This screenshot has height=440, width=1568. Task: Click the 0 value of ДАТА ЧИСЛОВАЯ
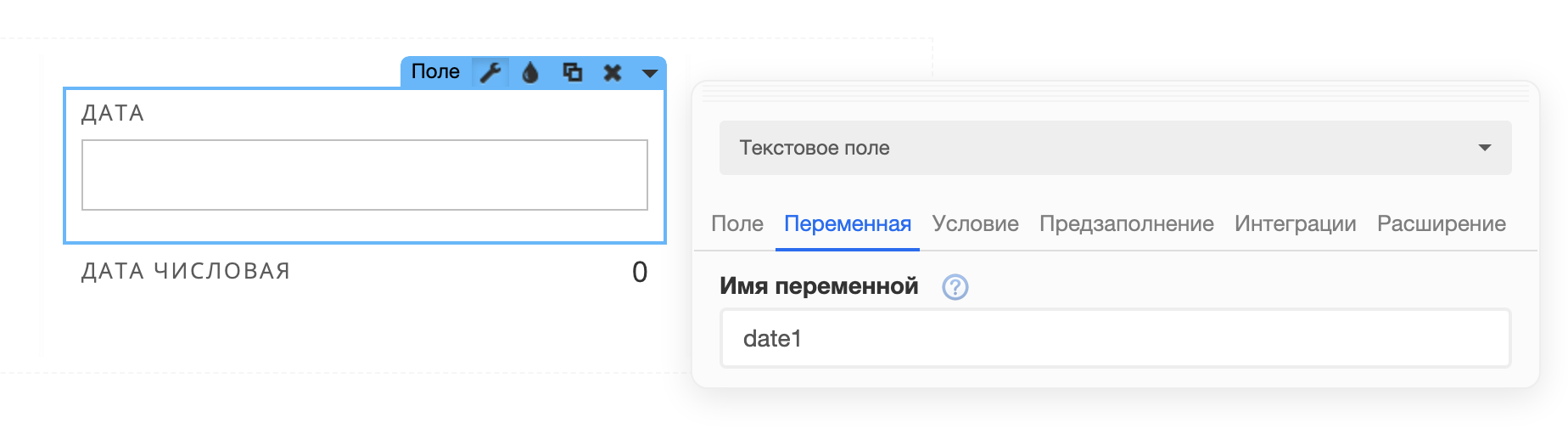click(640, 272)
